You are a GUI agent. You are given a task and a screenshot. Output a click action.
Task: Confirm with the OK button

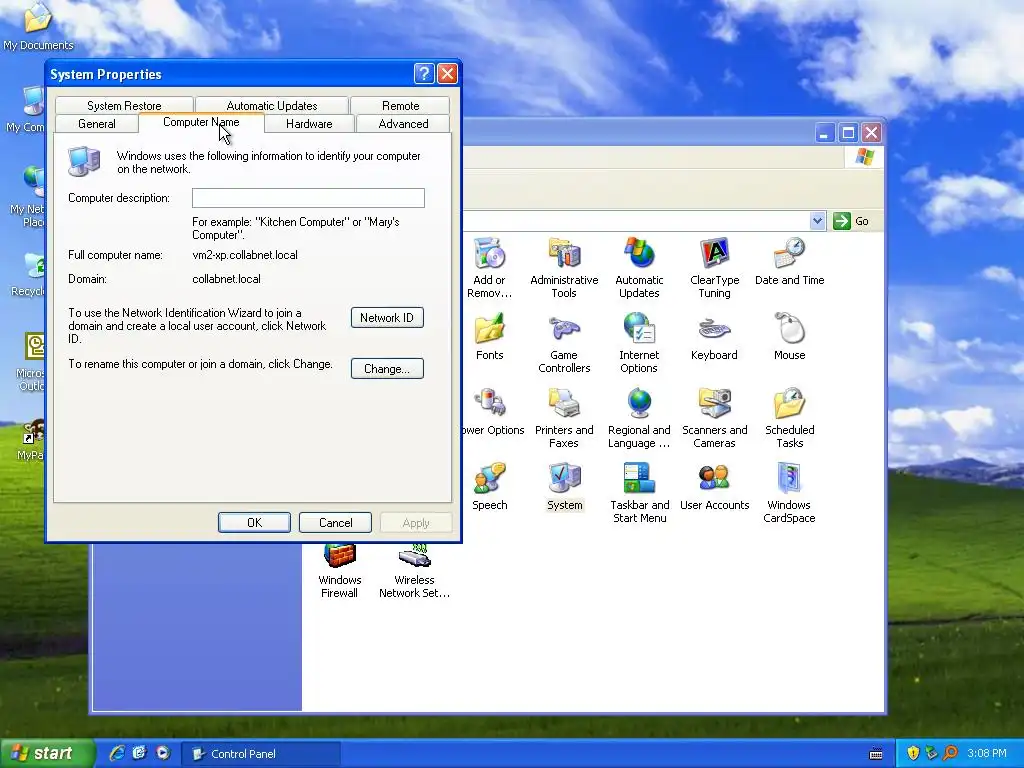click(x=254, y=522)
